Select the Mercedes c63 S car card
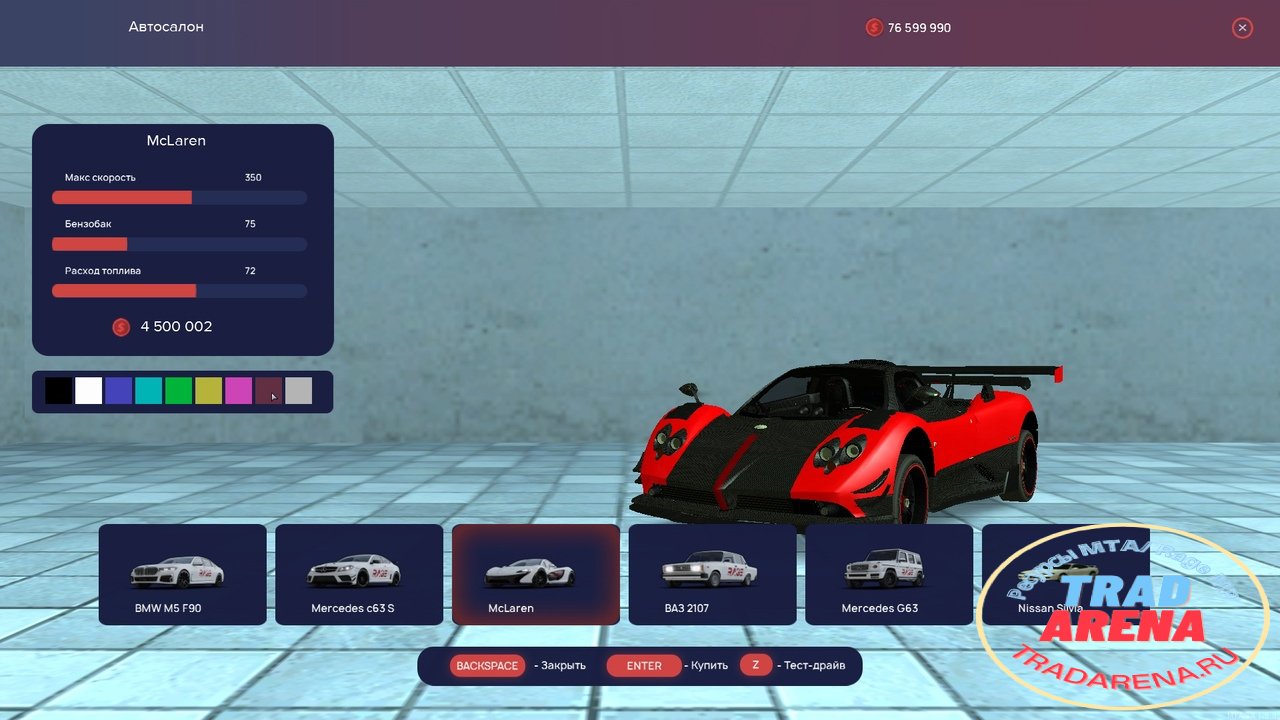Viewport: 1280px width, 720px height. (x=359, y=575)
